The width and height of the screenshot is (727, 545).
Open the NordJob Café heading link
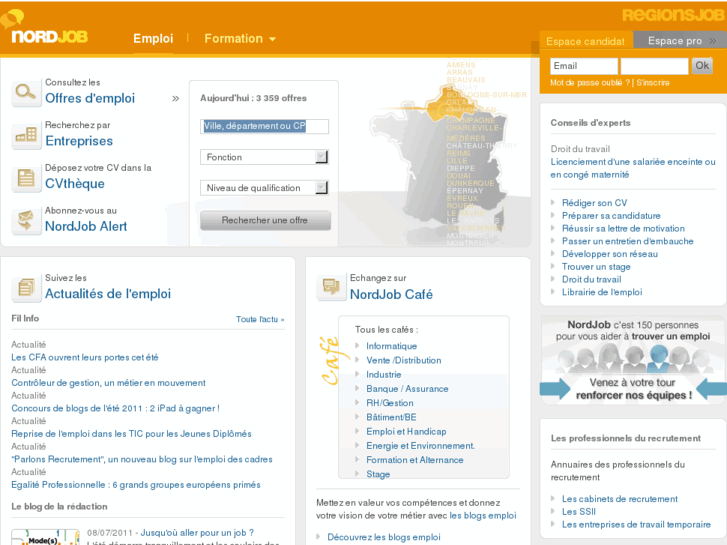point(391,295)
